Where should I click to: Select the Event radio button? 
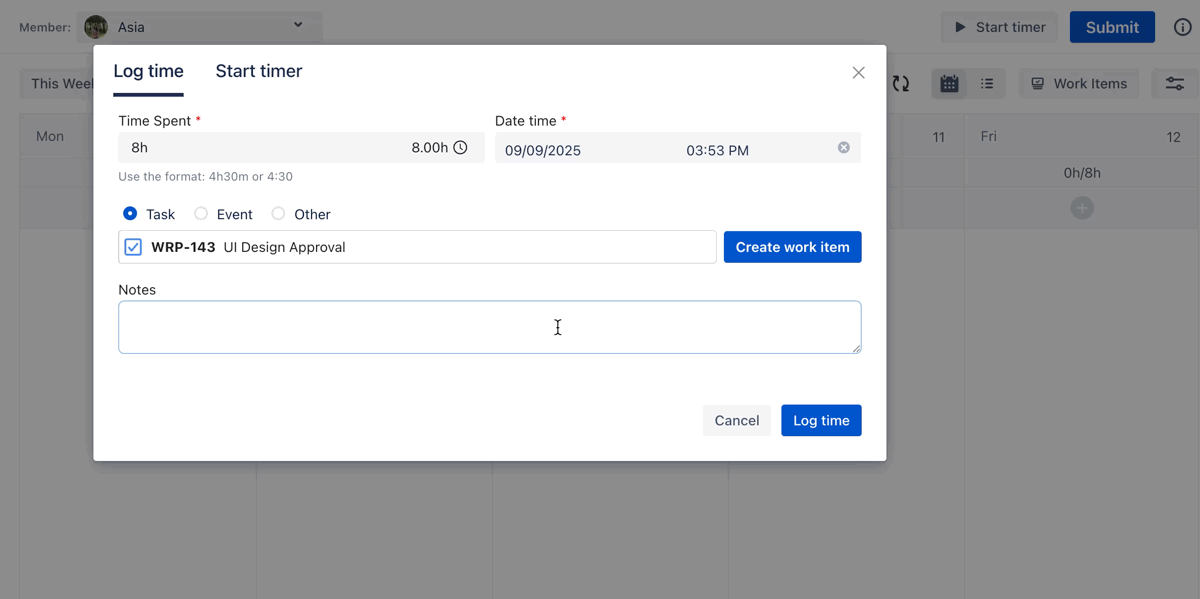[201, 214]
